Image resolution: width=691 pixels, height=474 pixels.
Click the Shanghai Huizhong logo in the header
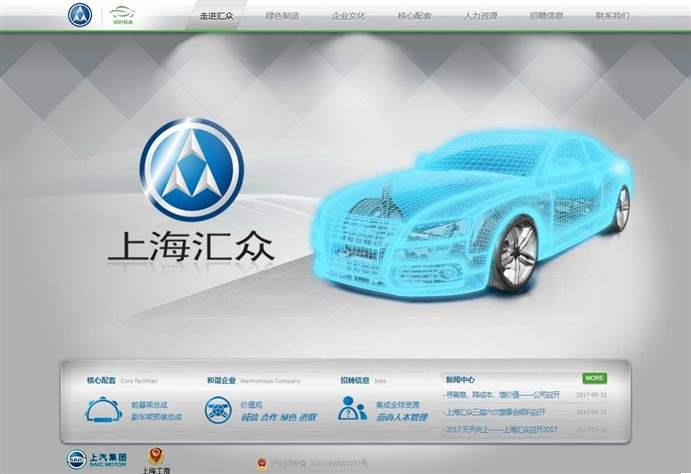(80, 15)
